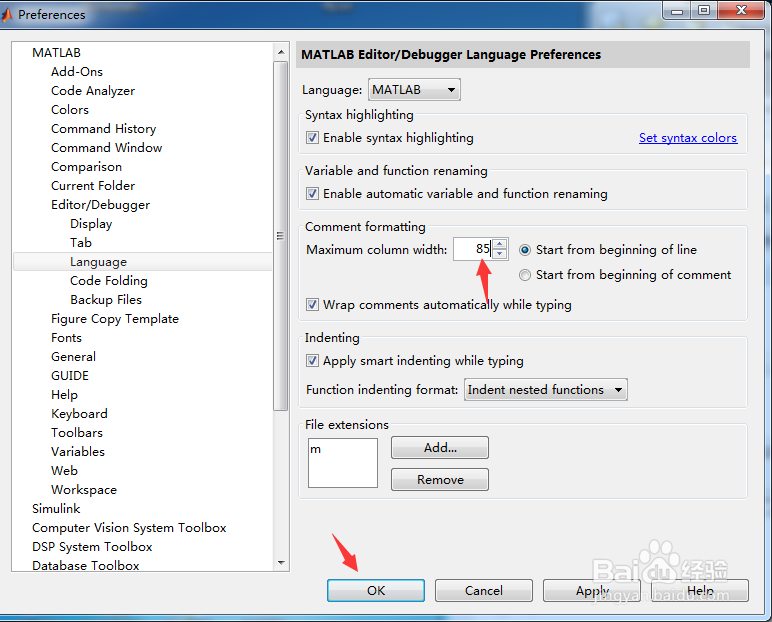The width and height of the screenshot is (772, 622).
Task: Toggle Wrap comments automatically while typing
Action: tap(312, 305)
